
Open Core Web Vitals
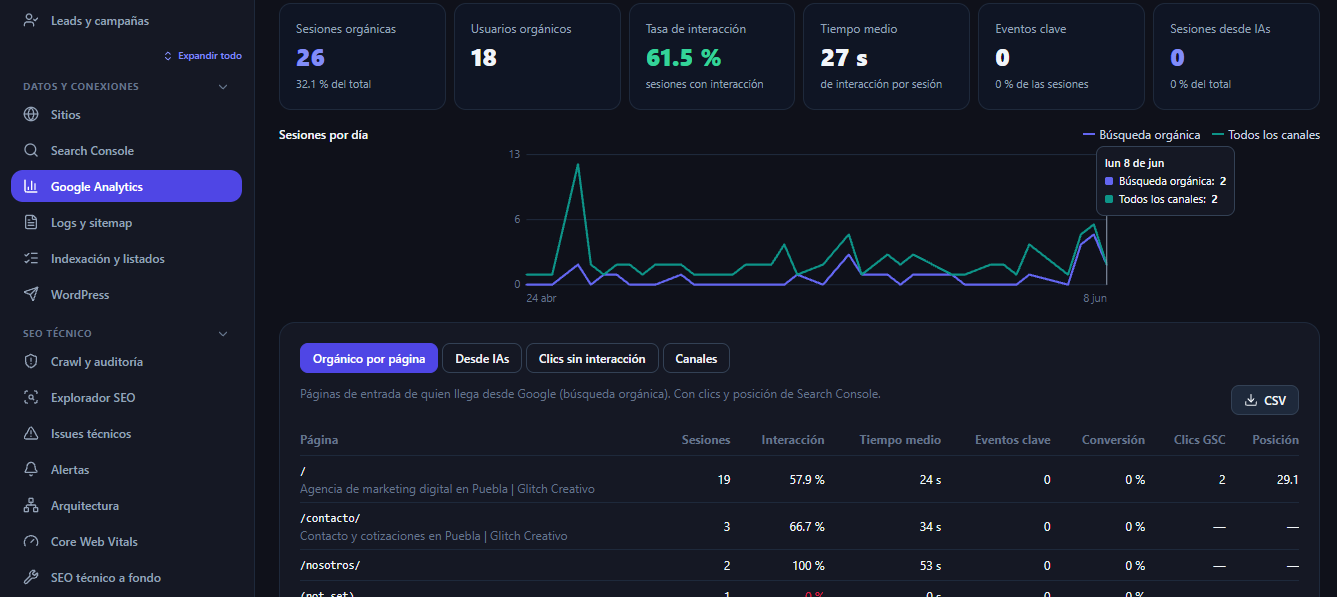tap(127, 541)
